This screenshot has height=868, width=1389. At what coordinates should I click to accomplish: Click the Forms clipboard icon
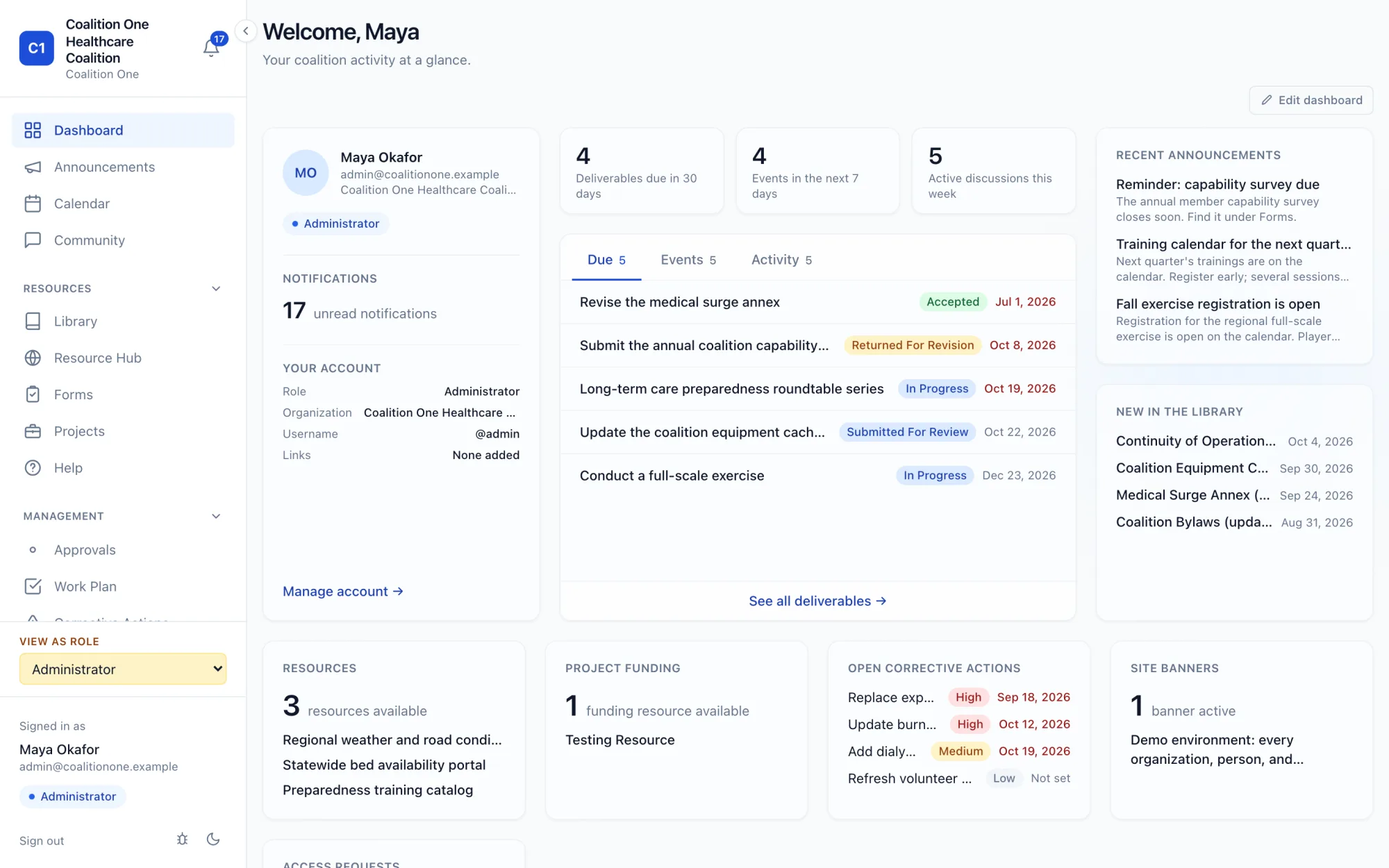pos(33,394)
